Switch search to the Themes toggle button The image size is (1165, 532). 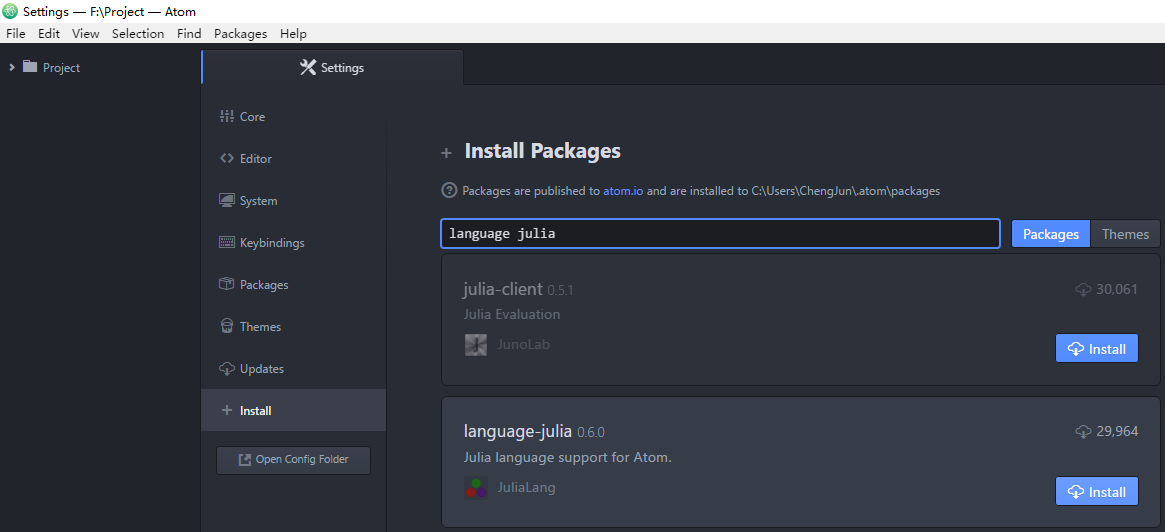pos(1125,234)
